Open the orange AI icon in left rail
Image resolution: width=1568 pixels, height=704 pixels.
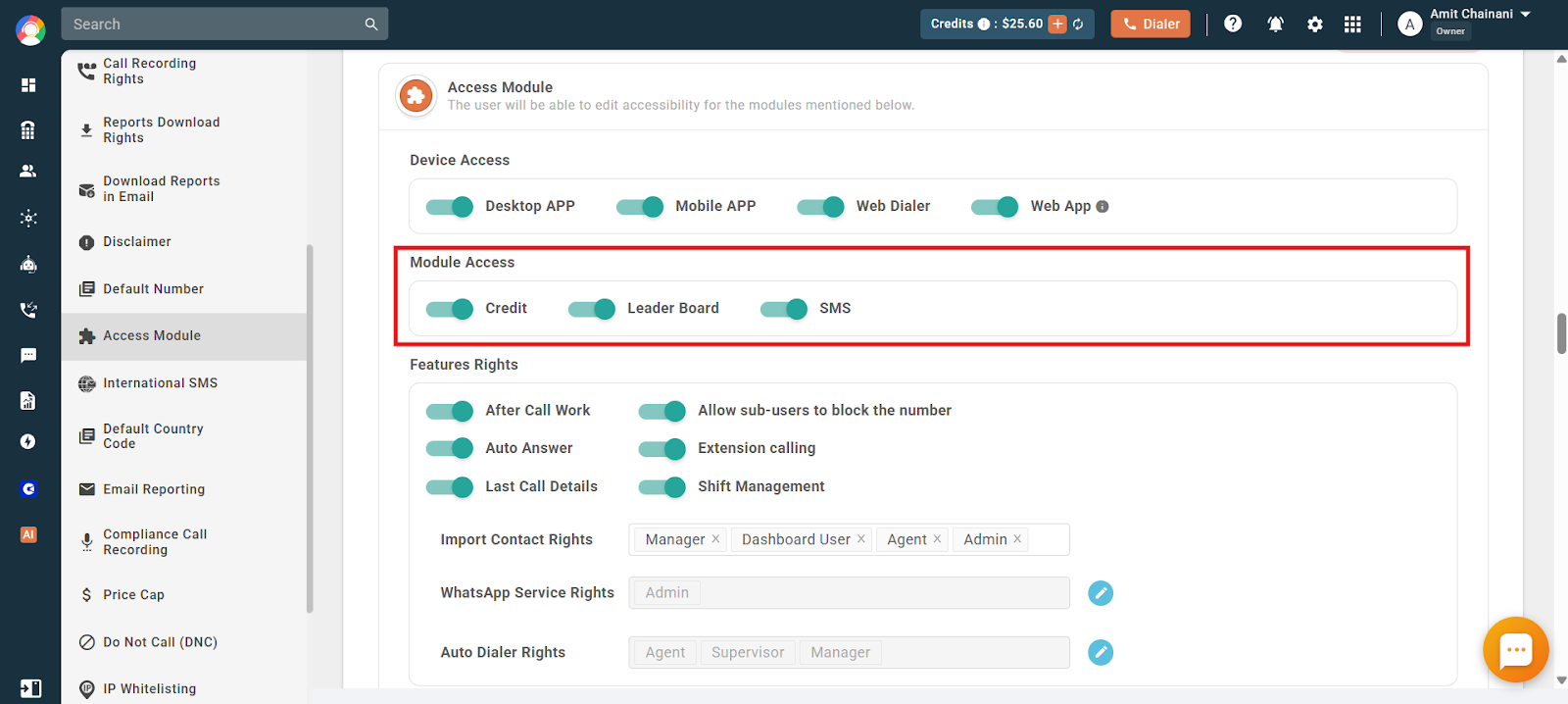pos(28,534)
